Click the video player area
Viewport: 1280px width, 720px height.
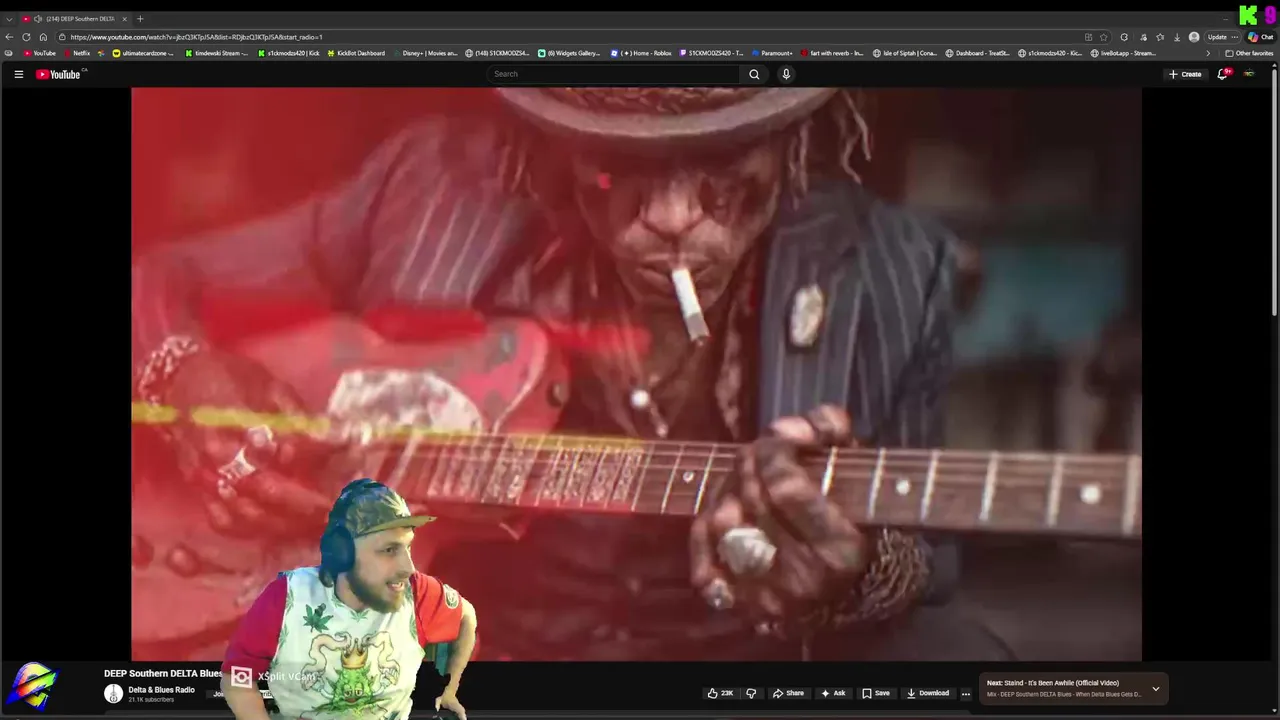tap(636, 373)
